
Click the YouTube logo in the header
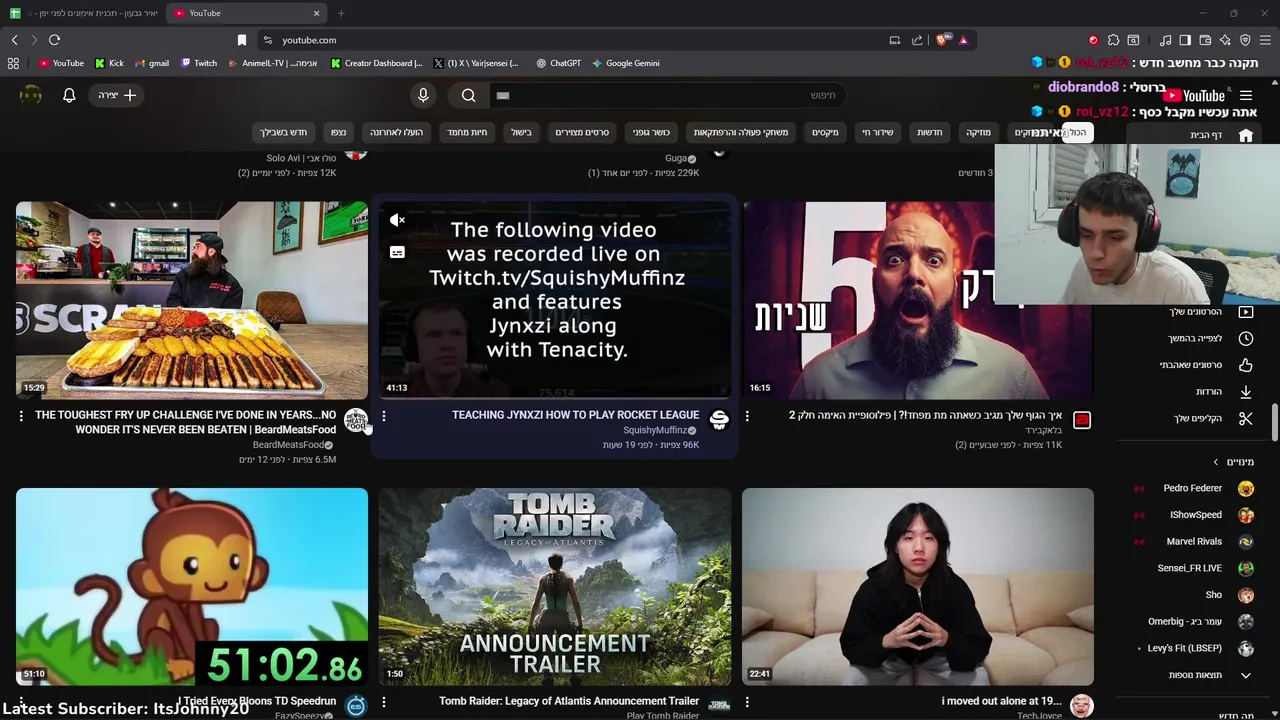pos(1193,96)
